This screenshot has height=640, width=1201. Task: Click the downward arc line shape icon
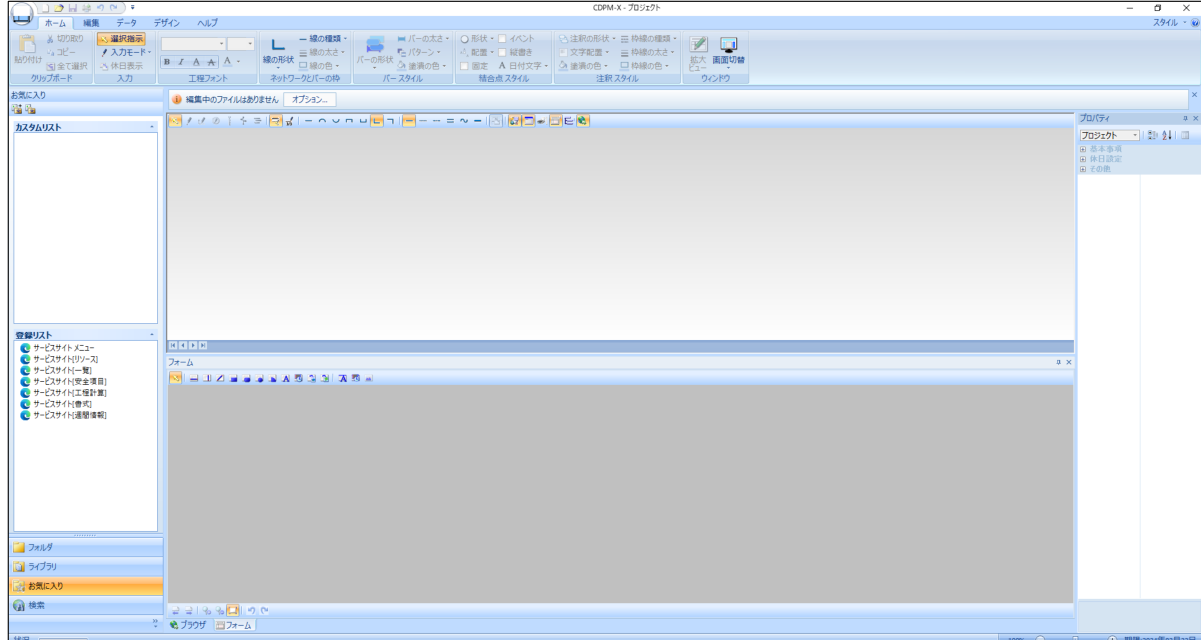click(335, 121)
